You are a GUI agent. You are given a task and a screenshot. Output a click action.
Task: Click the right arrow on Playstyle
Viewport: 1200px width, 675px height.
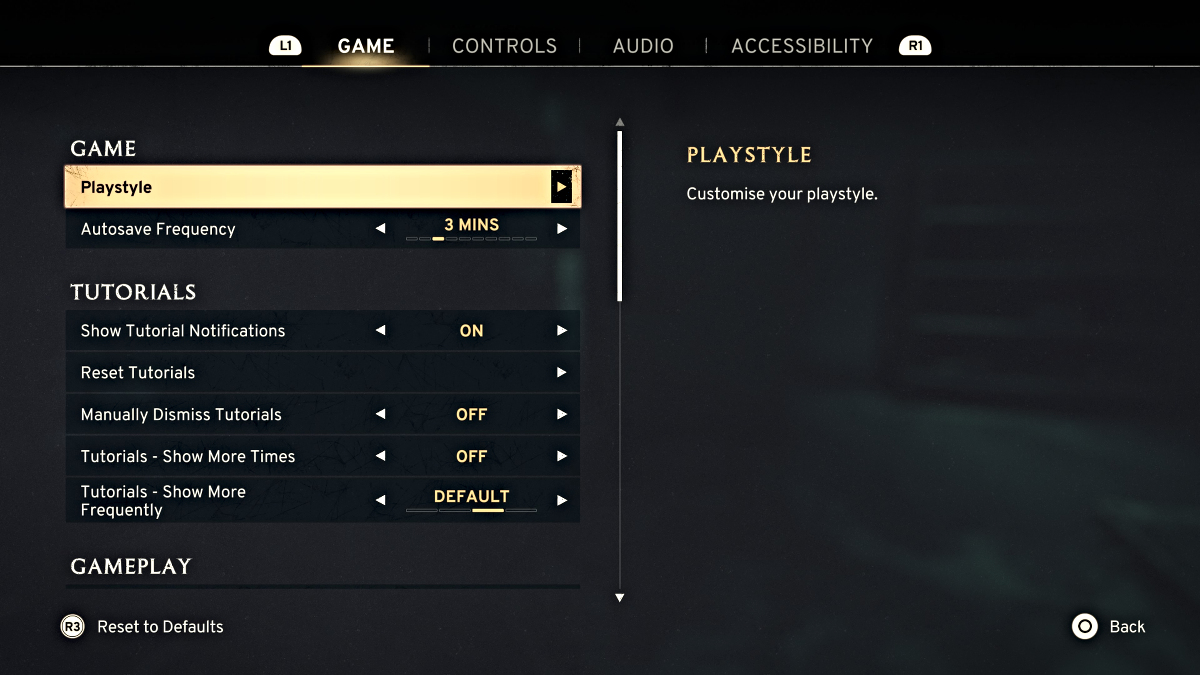tap(562, 186)
